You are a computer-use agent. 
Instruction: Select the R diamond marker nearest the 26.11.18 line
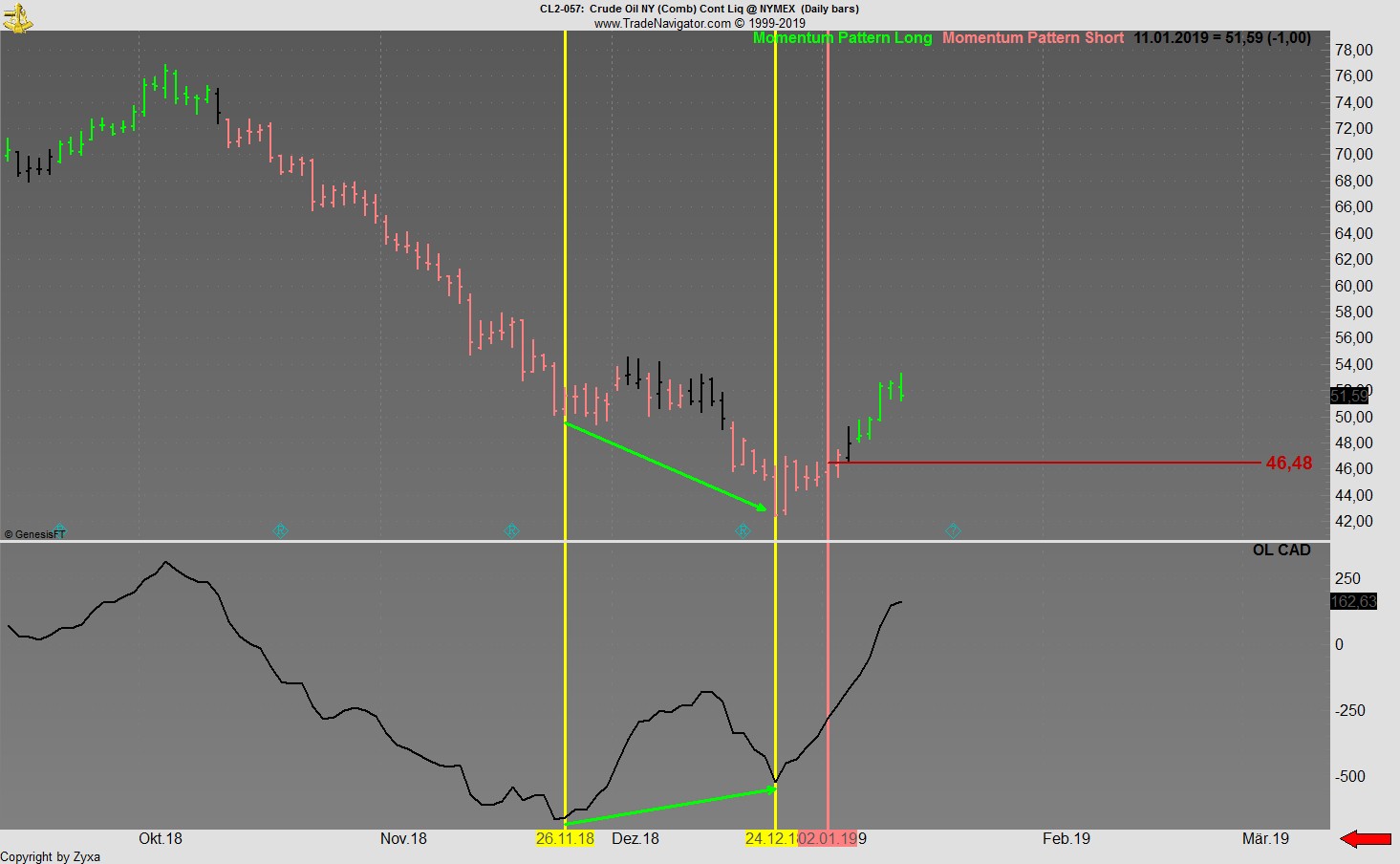(x=511, y=530)
